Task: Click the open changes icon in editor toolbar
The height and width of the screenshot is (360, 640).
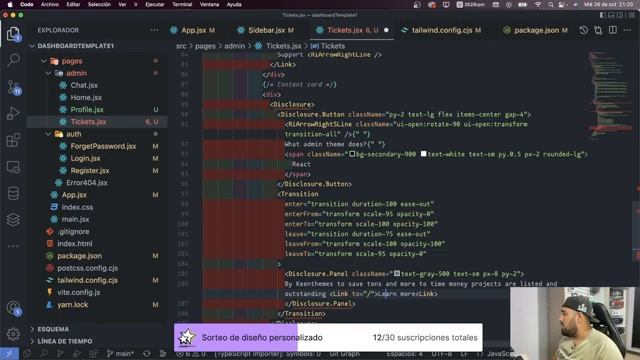Action: (598, 30)
